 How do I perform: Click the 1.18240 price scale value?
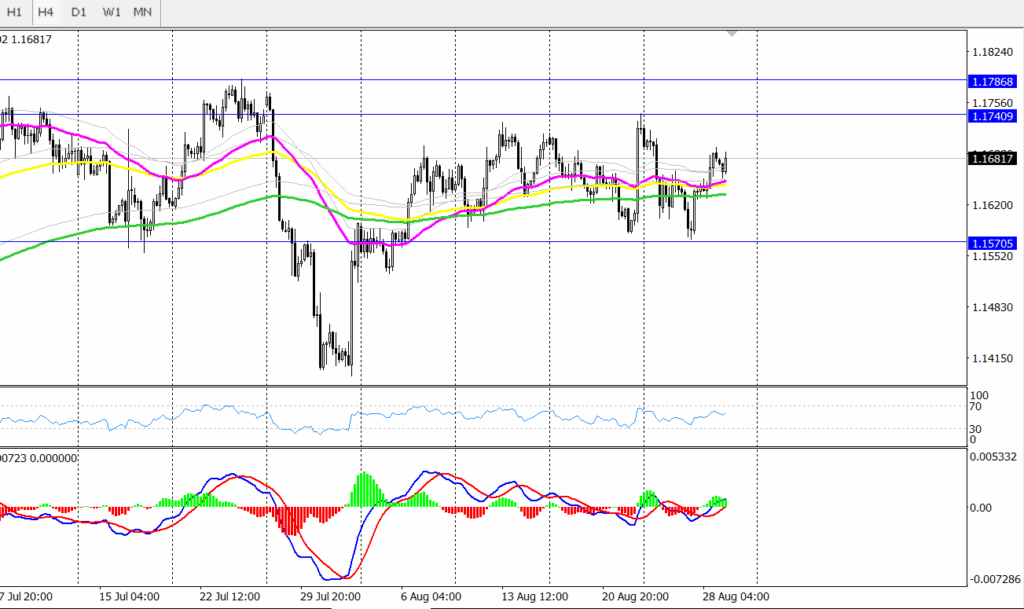[992, 52]
